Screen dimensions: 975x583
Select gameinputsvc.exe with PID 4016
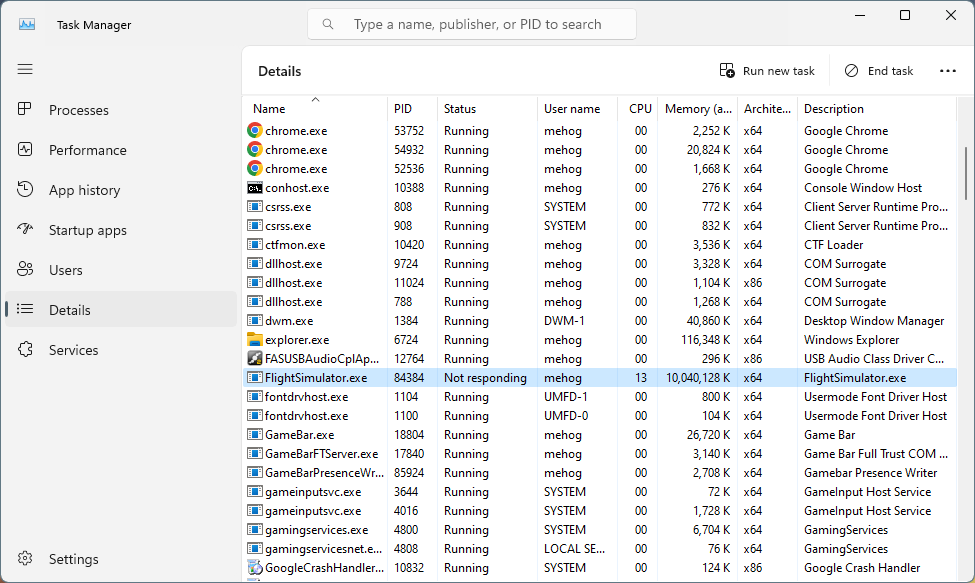[313, 511]
